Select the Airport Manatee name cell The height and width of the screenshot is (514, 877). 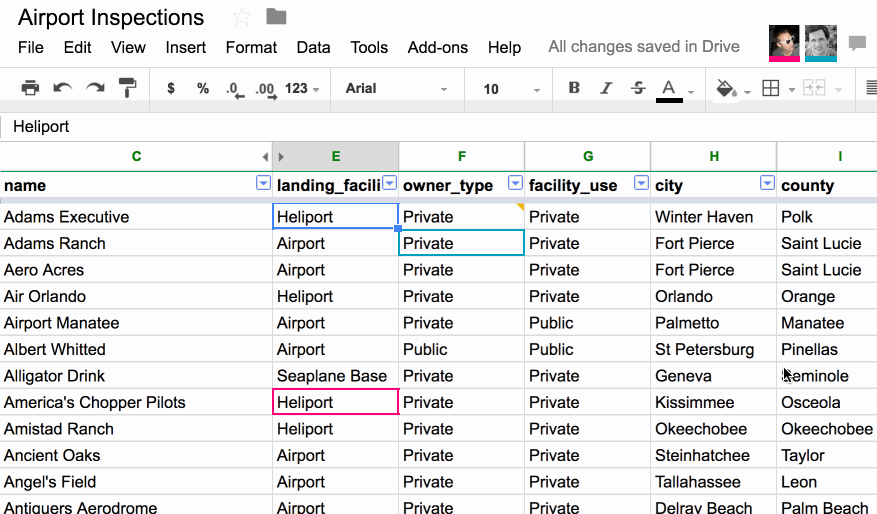pos(136,323)
